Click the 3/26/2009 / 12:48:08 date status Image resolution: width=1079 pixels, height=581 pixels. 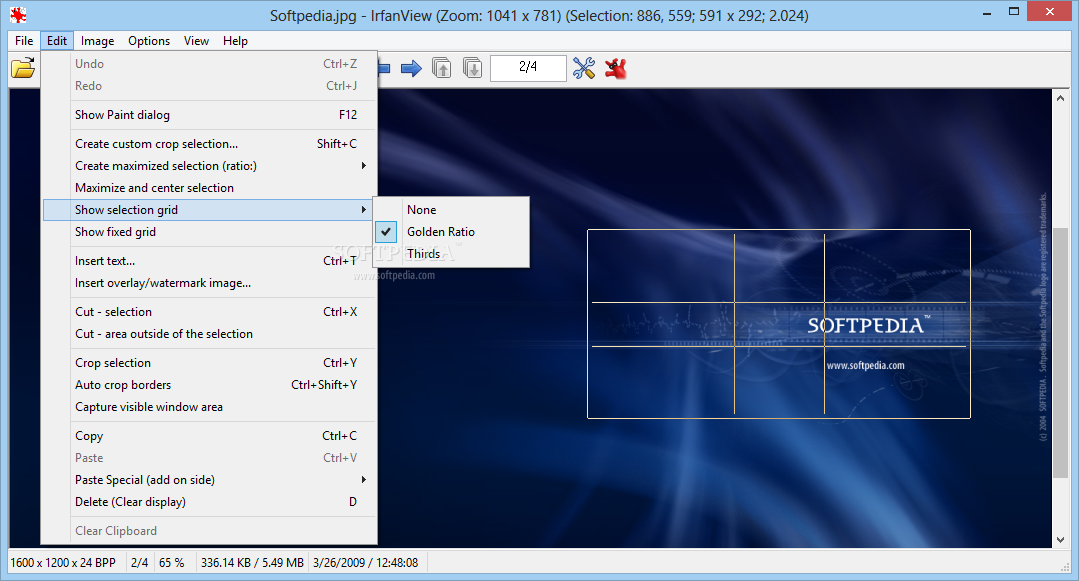pyautogui.click(x=365, y=562)
